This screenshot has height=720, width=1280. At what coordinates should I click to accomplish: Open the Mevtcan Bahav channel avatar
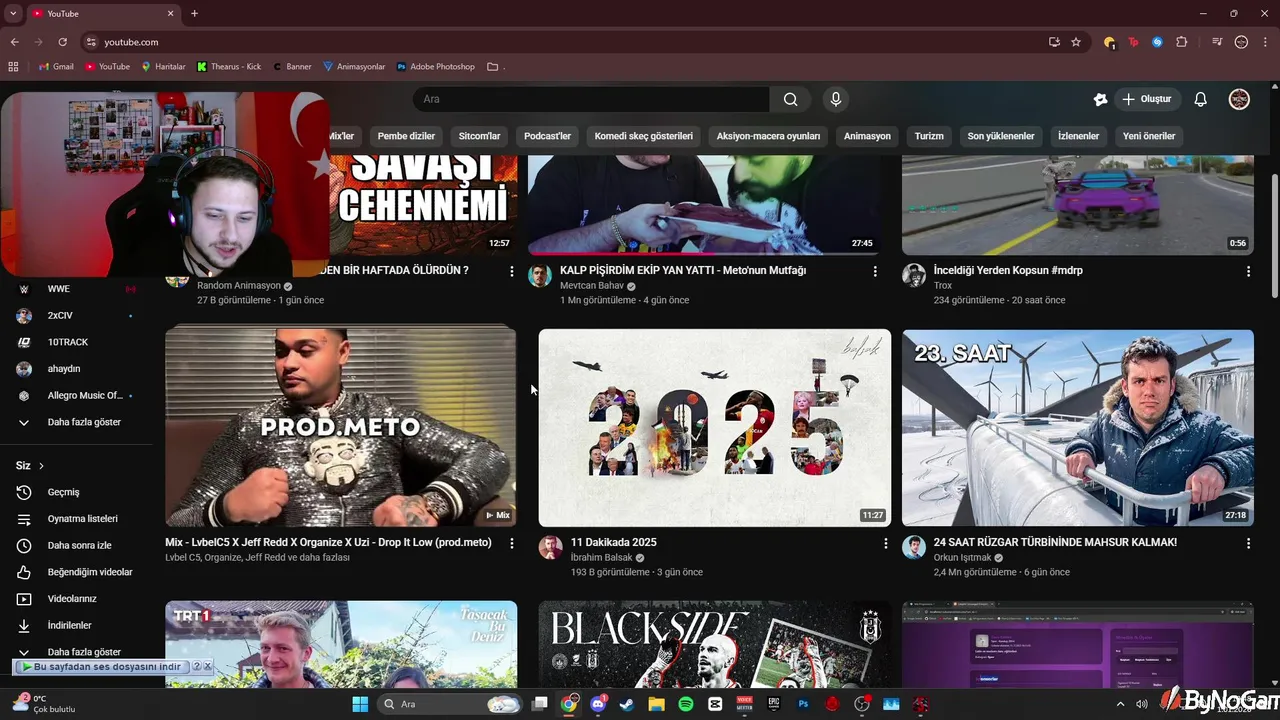click(540, 276)
